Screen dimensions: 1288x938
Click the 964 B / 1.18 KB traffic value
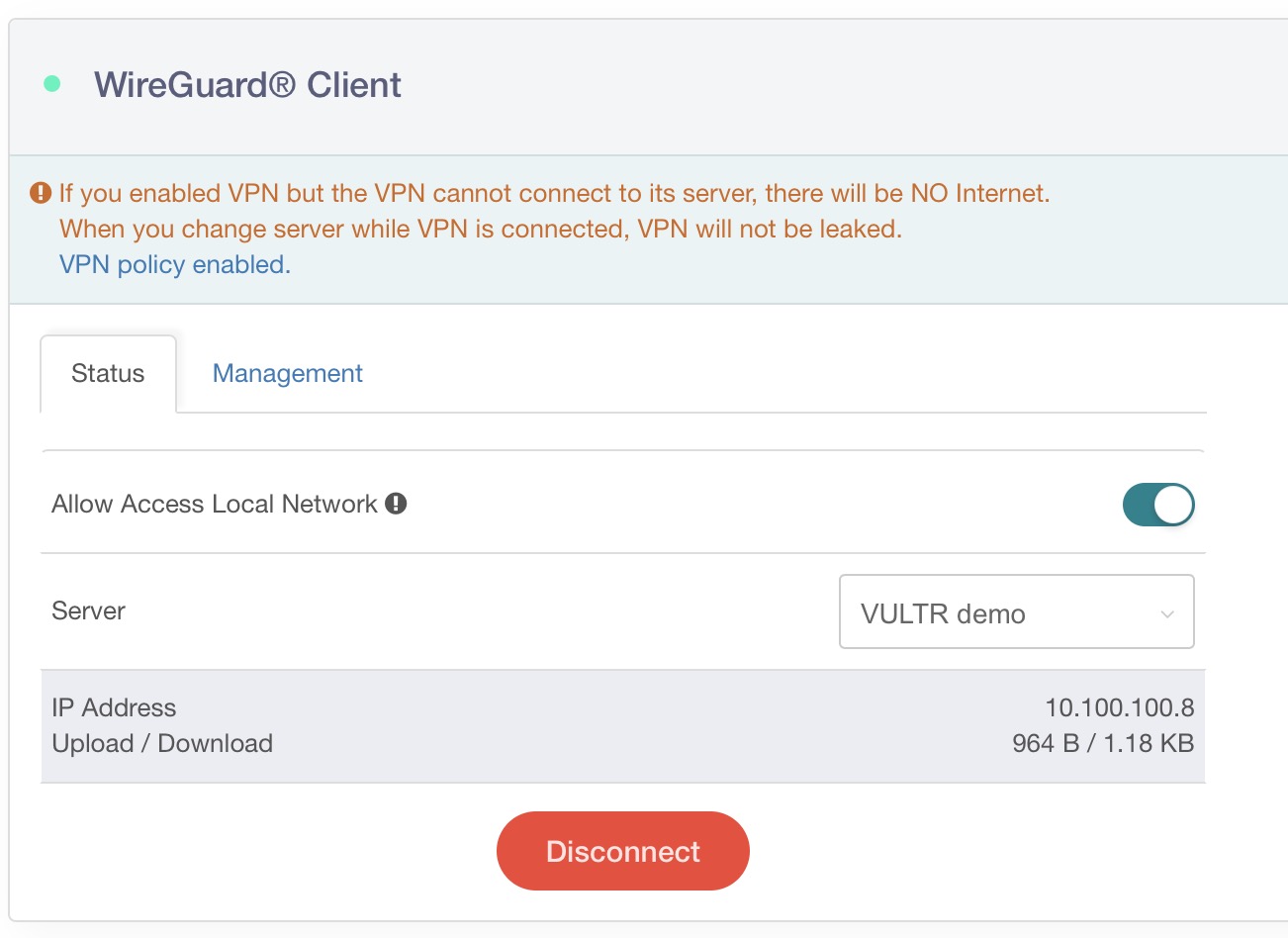1102,743
